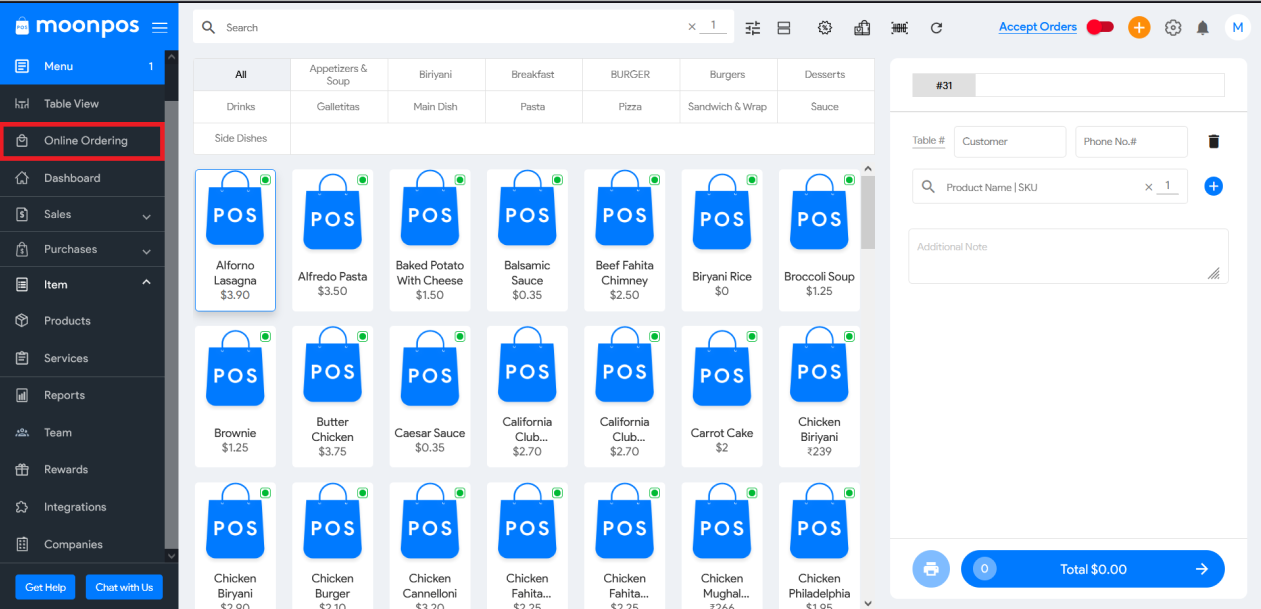1261x609 pixels.
Task: Open the discount percent badge icon
Action: coord(825,28)
